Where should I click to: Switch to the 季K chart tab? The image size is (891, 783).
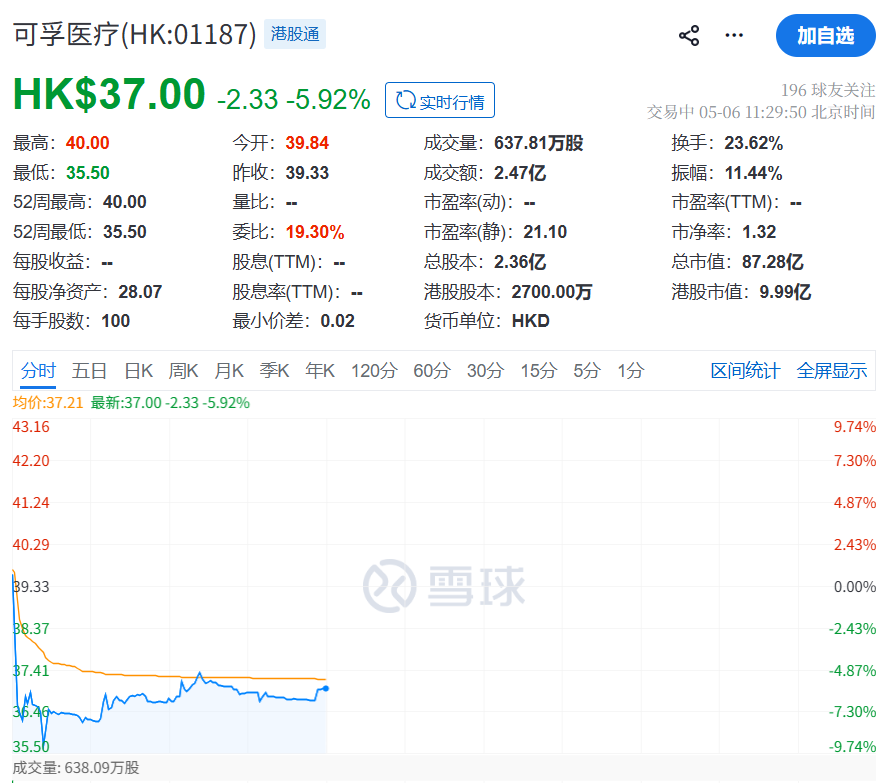(274, 370)
